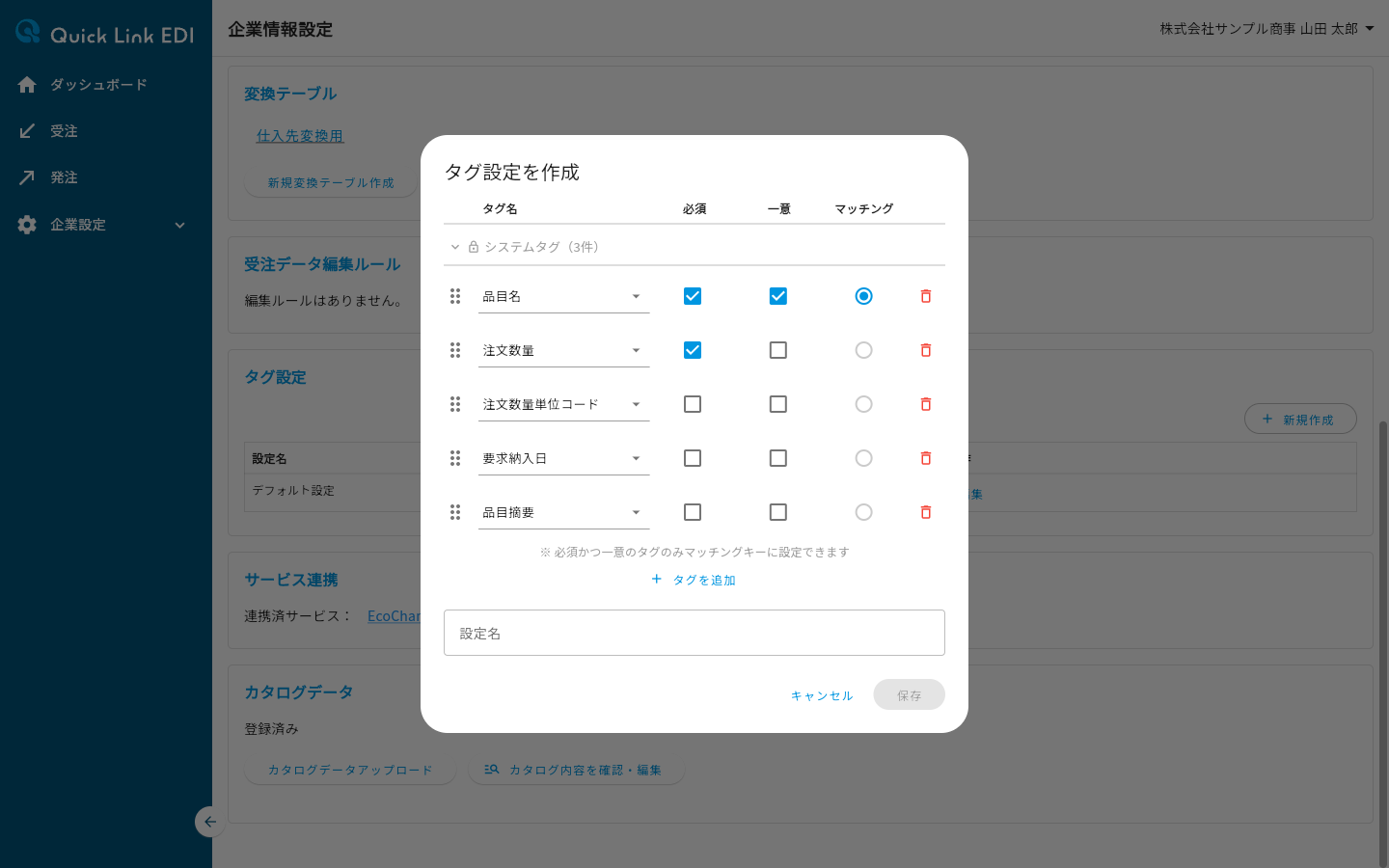1389x868 pixels.
Task: Uncheck 必須 for 注文数量
Action: point(693,350)
